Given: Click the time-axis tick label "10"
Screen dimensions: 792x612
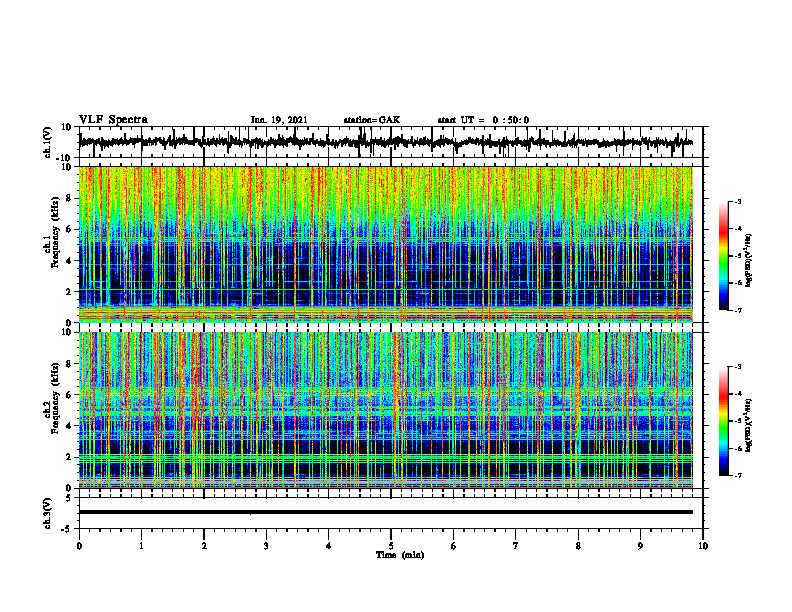Looking at the screenshot, I should (x=703, y=546).
